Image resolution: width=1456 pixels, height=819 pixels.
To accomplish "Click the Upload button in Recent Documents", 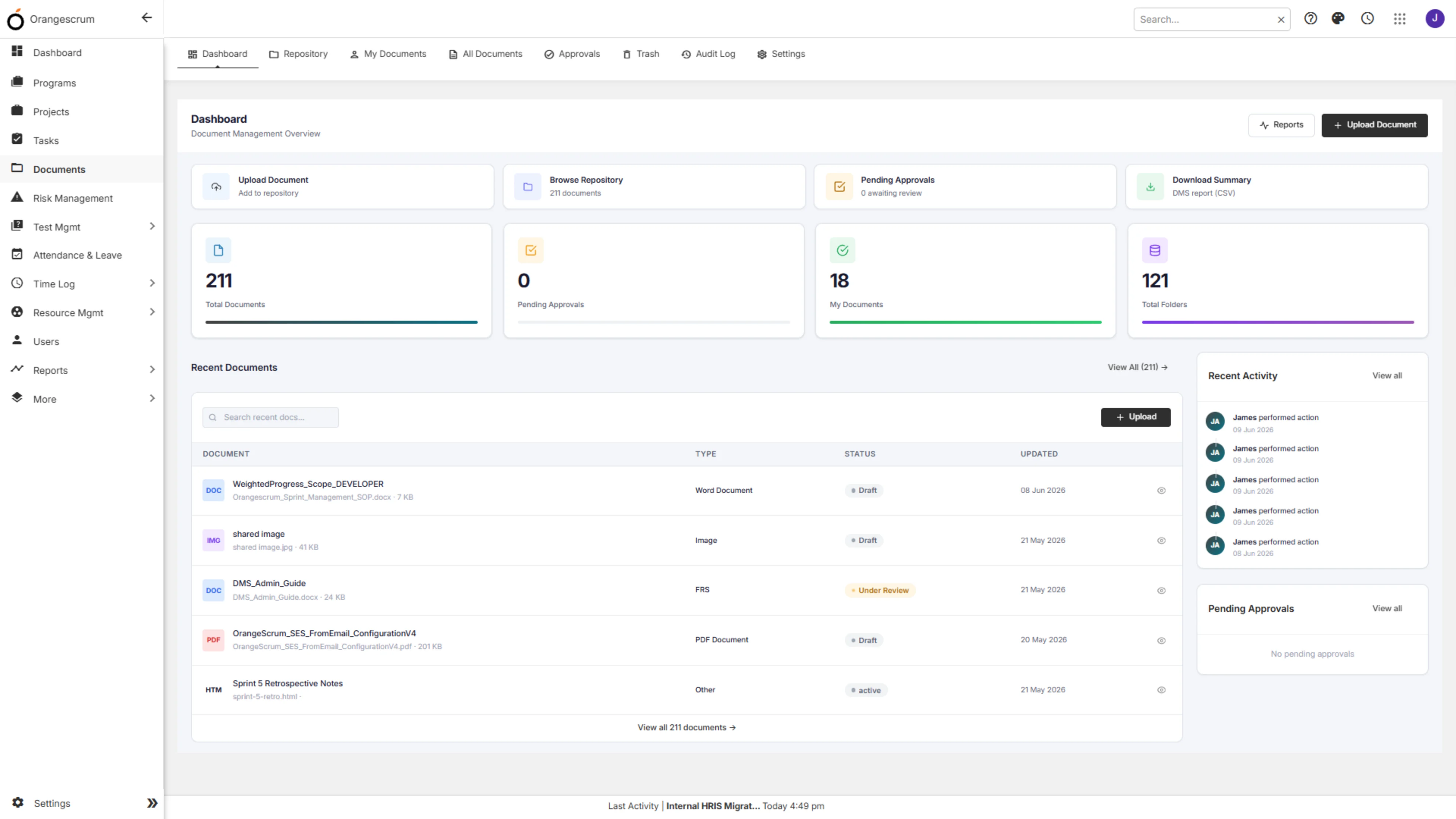I will point(1136,417).
